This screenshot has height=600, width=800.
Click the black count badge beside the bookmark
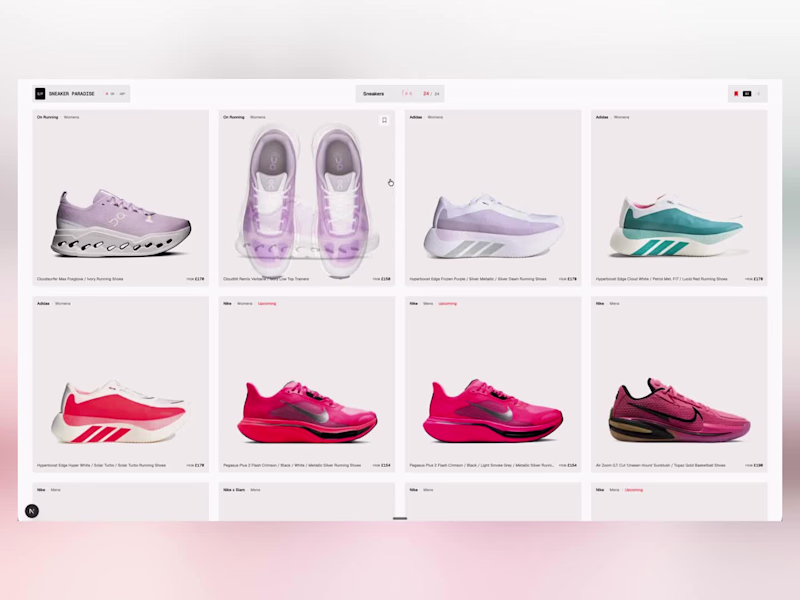pyautogui.click(x=747, y=94)
